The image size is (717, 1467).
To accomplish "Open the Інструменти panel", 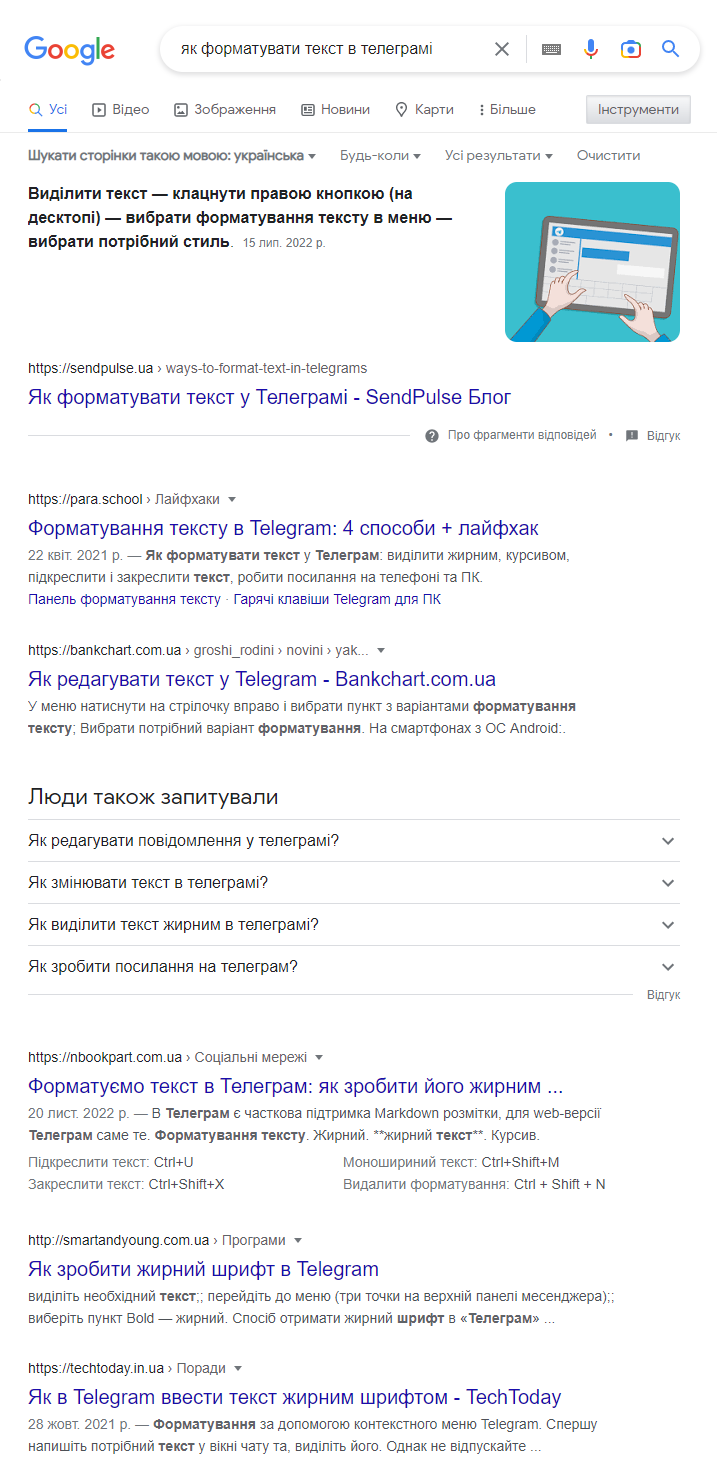I will (x=638, y=110).
